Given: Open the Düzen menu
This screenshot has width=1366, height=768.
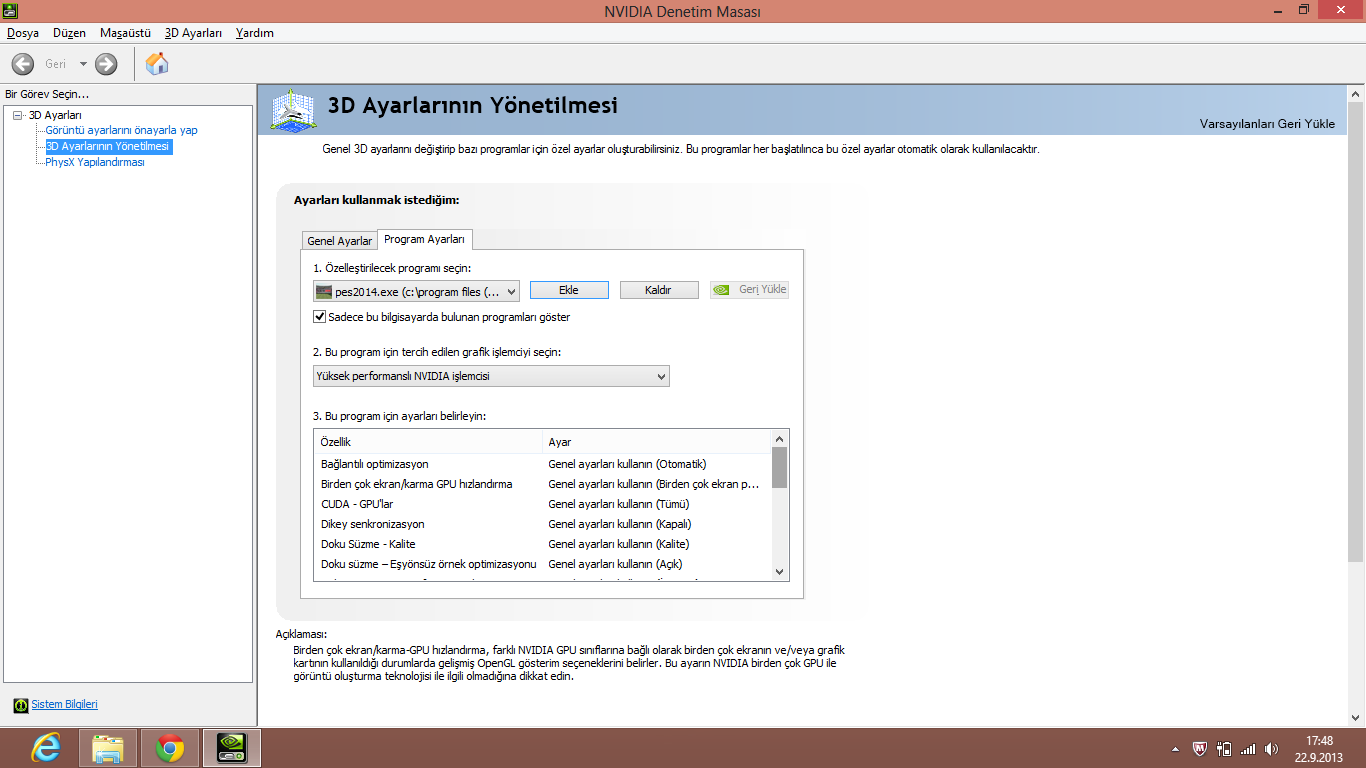Looking at the screenshot, I should pos(69,33).
